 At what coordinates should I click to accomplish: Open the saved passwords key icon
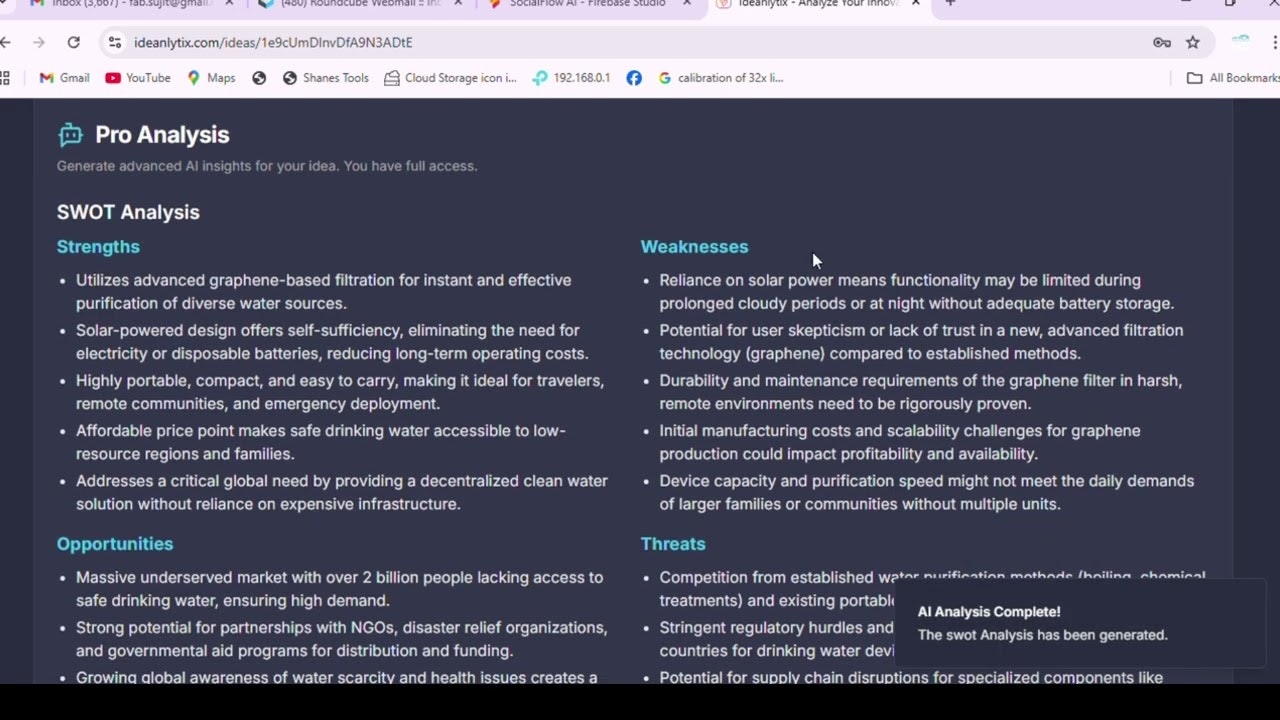coord(1161,42)
